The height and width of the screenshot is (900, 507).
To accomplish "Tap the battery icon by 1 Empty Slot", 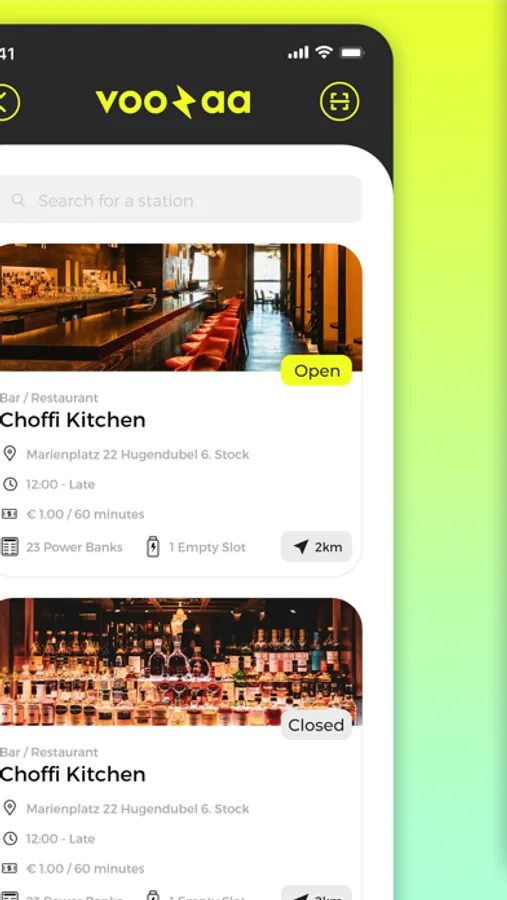I will tap(153, 547).
